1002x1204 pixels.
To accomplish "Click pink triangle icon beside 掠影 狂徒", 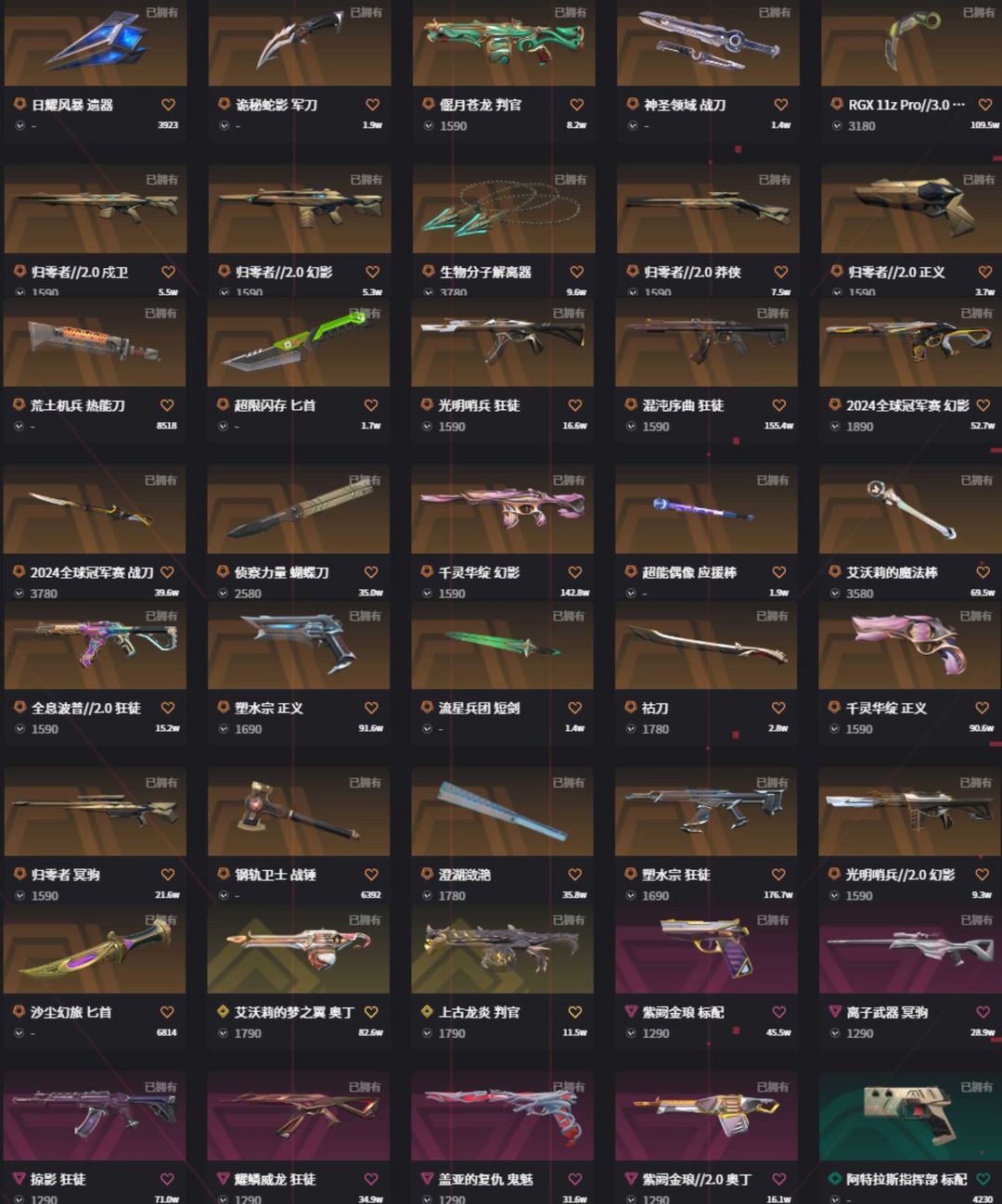I will 19,1179.
